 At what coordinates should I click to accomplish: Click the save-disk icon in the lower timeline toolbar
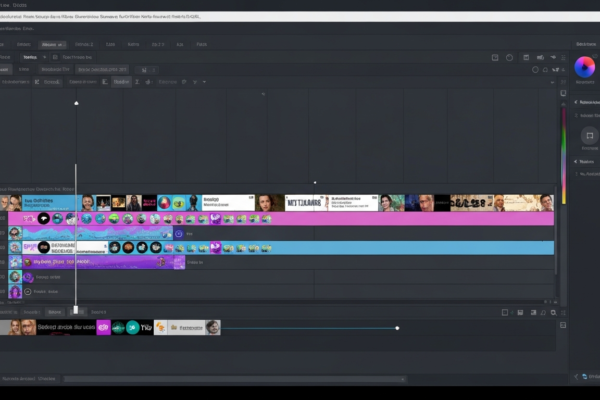520,313
